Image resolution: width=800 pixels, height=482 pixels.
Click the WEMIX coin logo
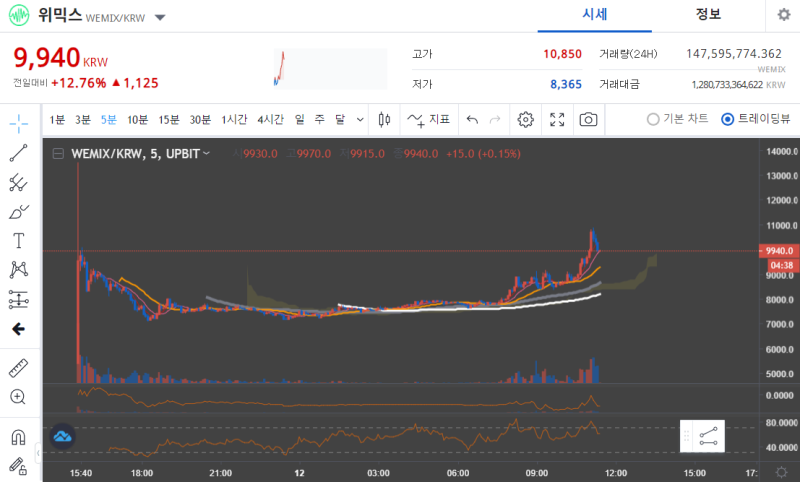19,15
